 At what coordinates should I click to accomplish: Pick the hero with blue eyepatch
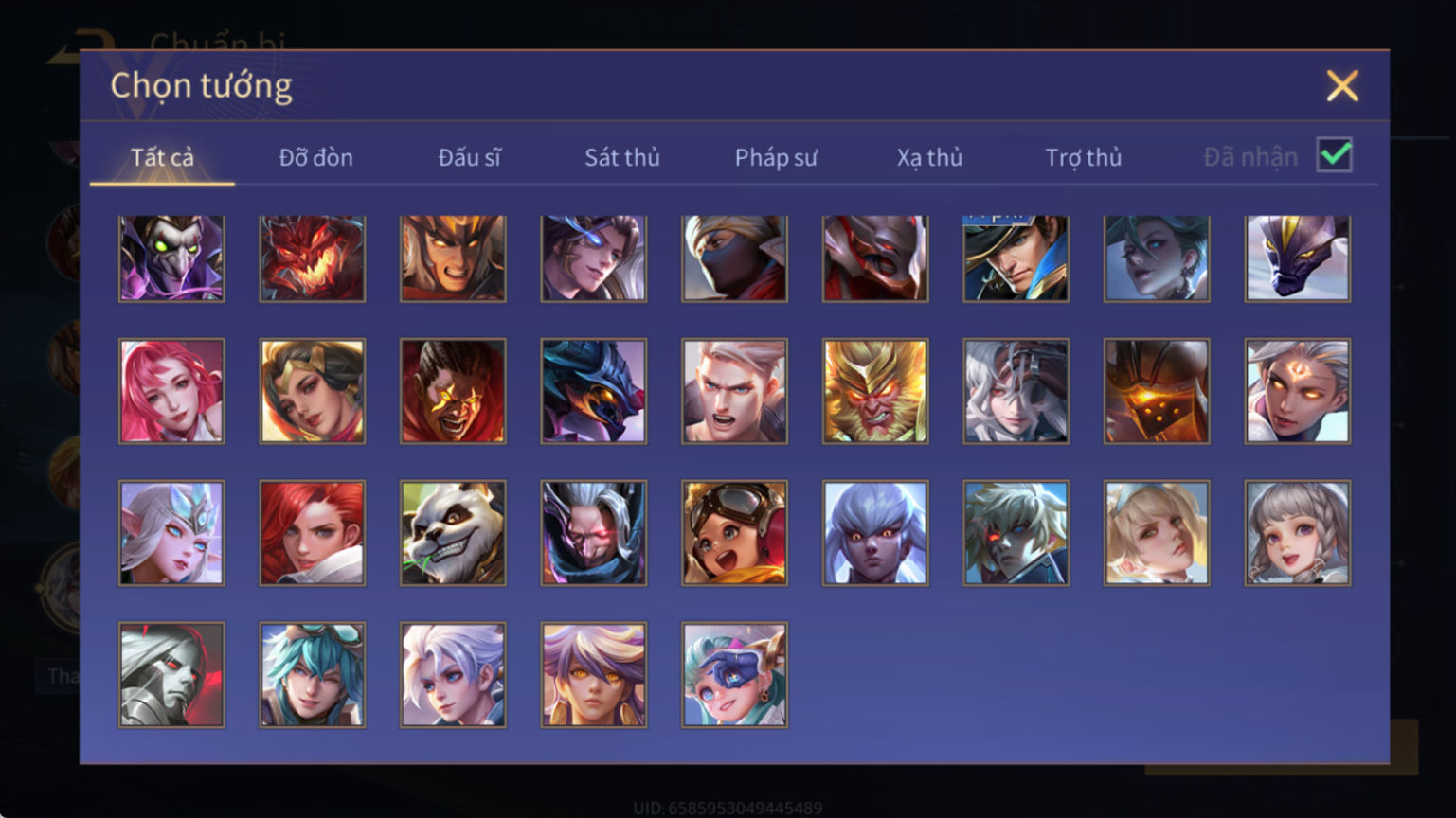click(x=734, y=675)
